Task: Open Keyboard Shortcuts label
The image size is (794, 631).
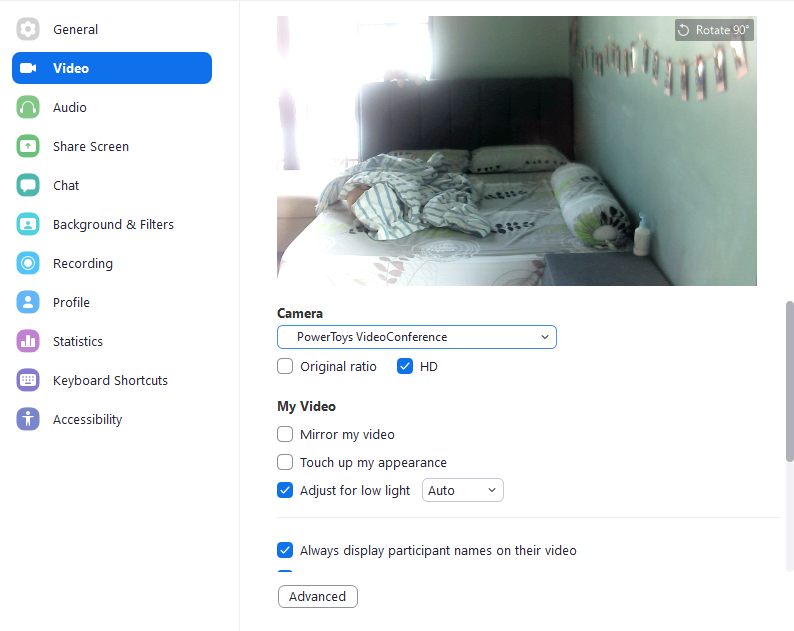Action: click(110, 380)
